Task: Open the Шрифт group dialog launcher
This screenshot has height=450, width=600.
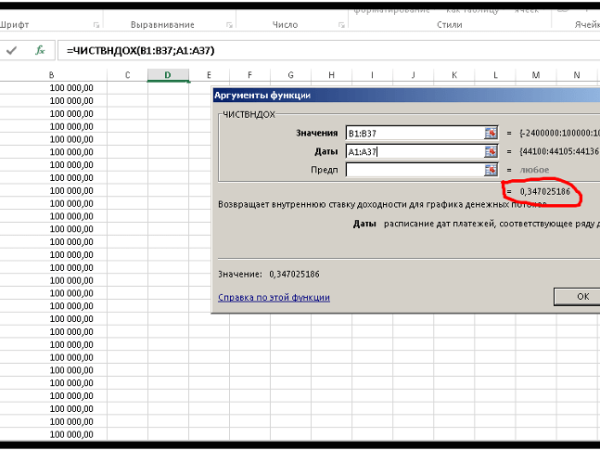Action: point(96,24)
